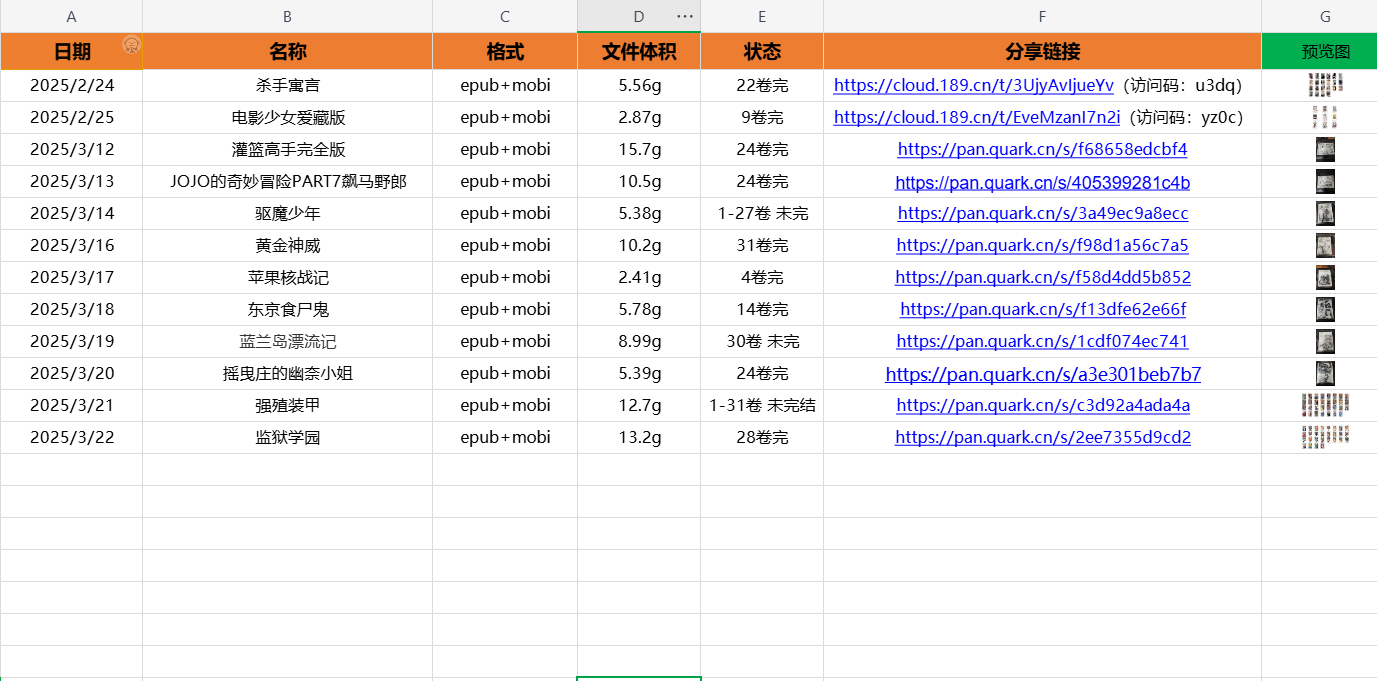
Task: Open the quark link ending c3d92a4ada4a
Action: click(x=1042, y=406)
